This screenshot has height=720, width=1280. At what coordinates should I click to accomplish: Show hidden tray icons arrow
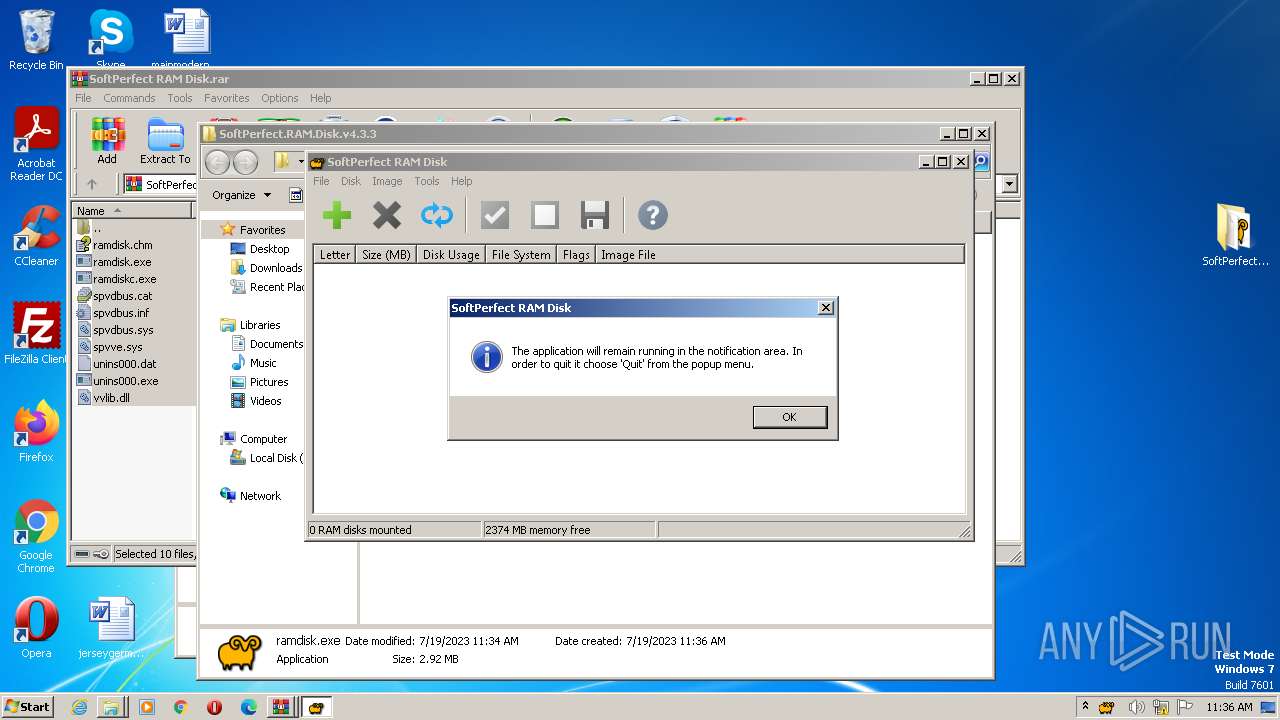click(x=1085, y=707)
